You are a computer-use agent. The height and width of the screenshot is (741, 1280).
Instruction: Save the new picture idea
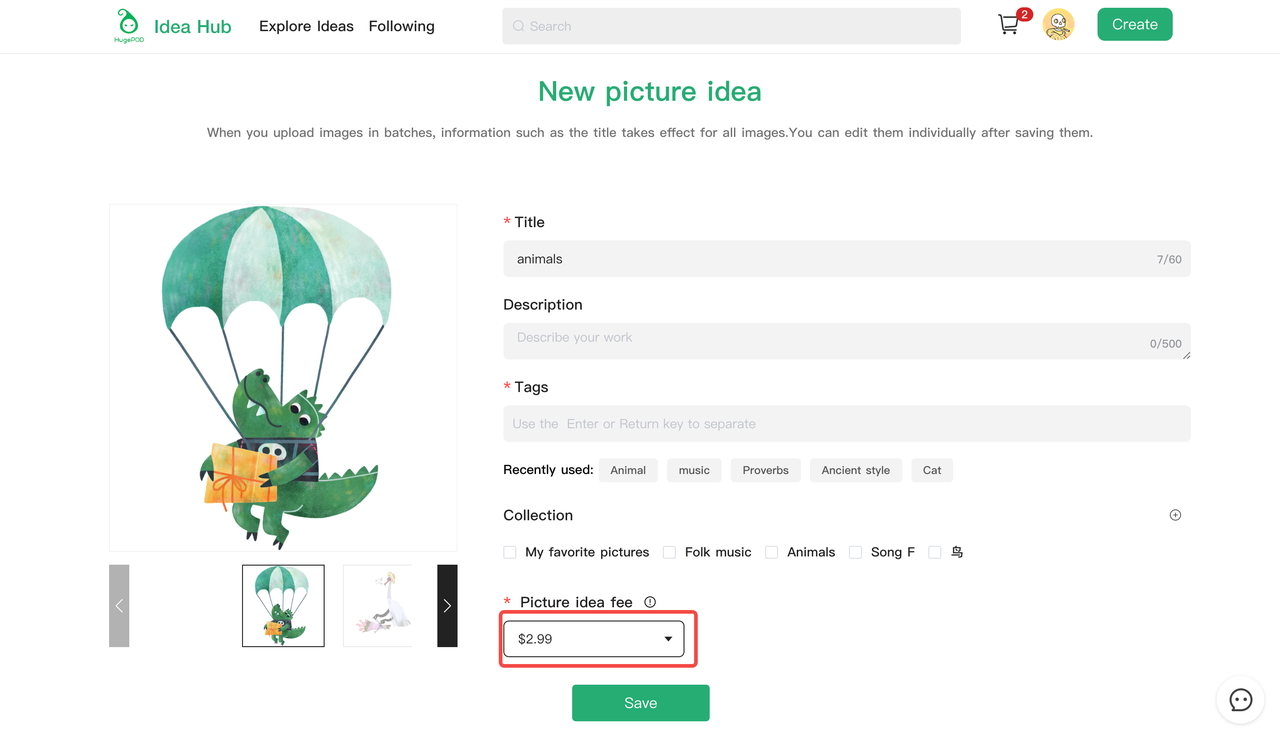(x=641, y=703)
